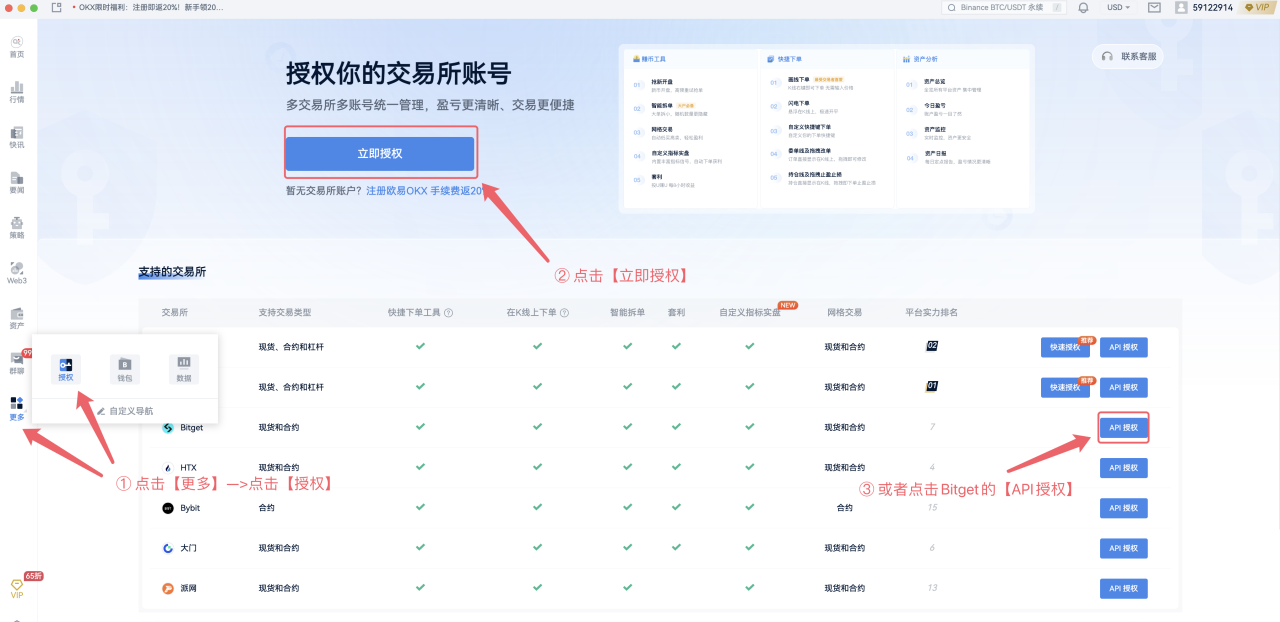Click 自定义导航 customize navigation
Viewport: 1280px width, 622px height.
tap(124, 411)
